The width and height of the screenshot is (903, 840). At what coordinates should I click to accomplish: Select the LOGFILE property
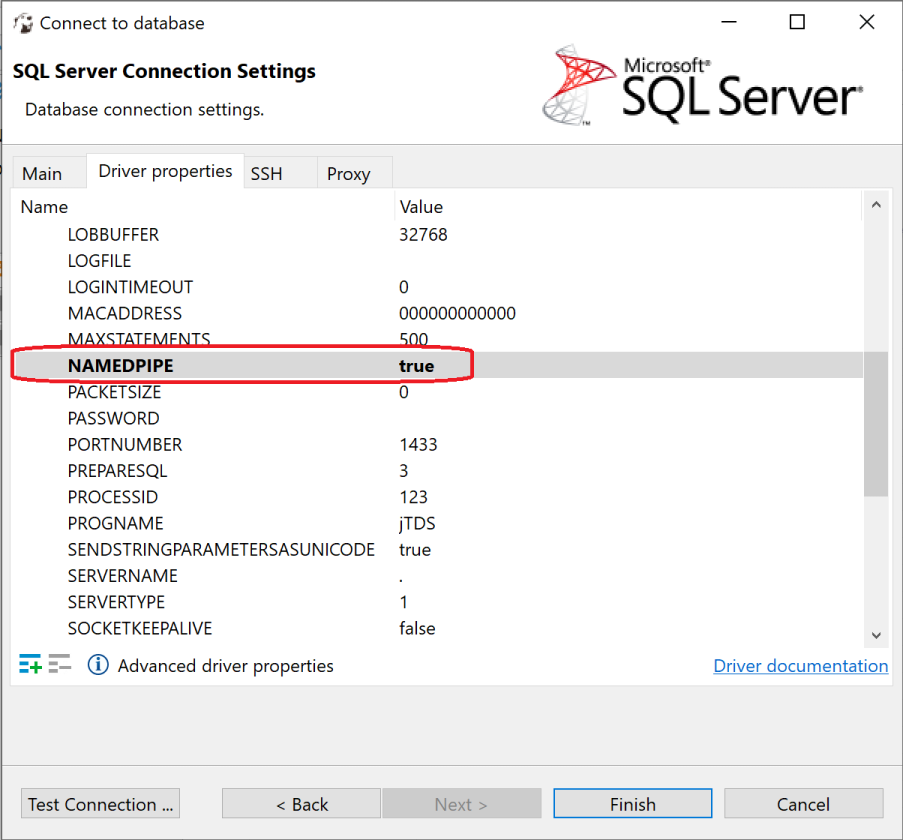tap(100, 261)
